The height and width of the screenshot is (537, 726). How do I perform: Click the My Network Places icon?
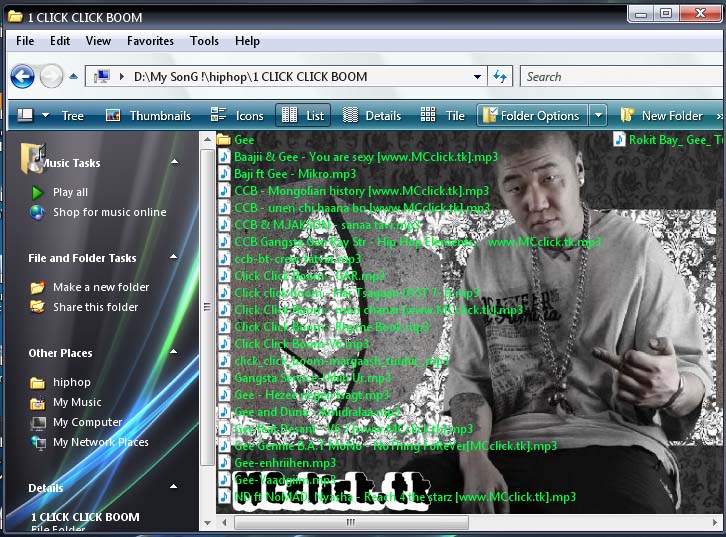click(x=38, y=443)
